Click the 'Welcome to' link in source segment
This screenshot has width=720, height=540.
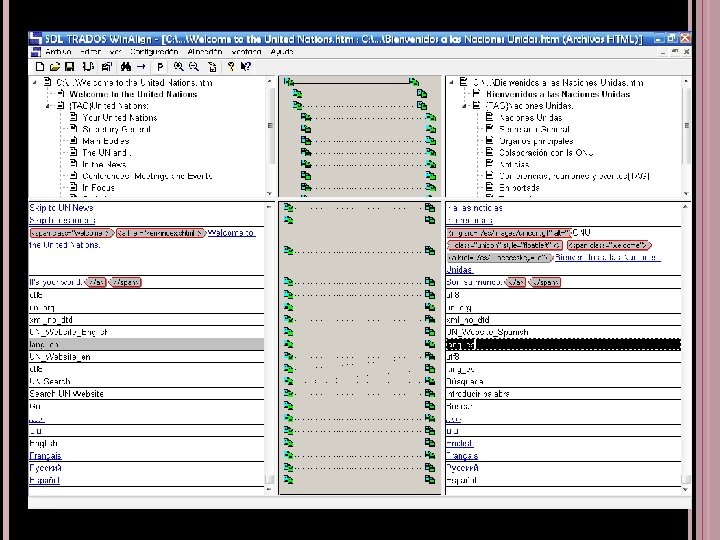click(x=231, y=233)
